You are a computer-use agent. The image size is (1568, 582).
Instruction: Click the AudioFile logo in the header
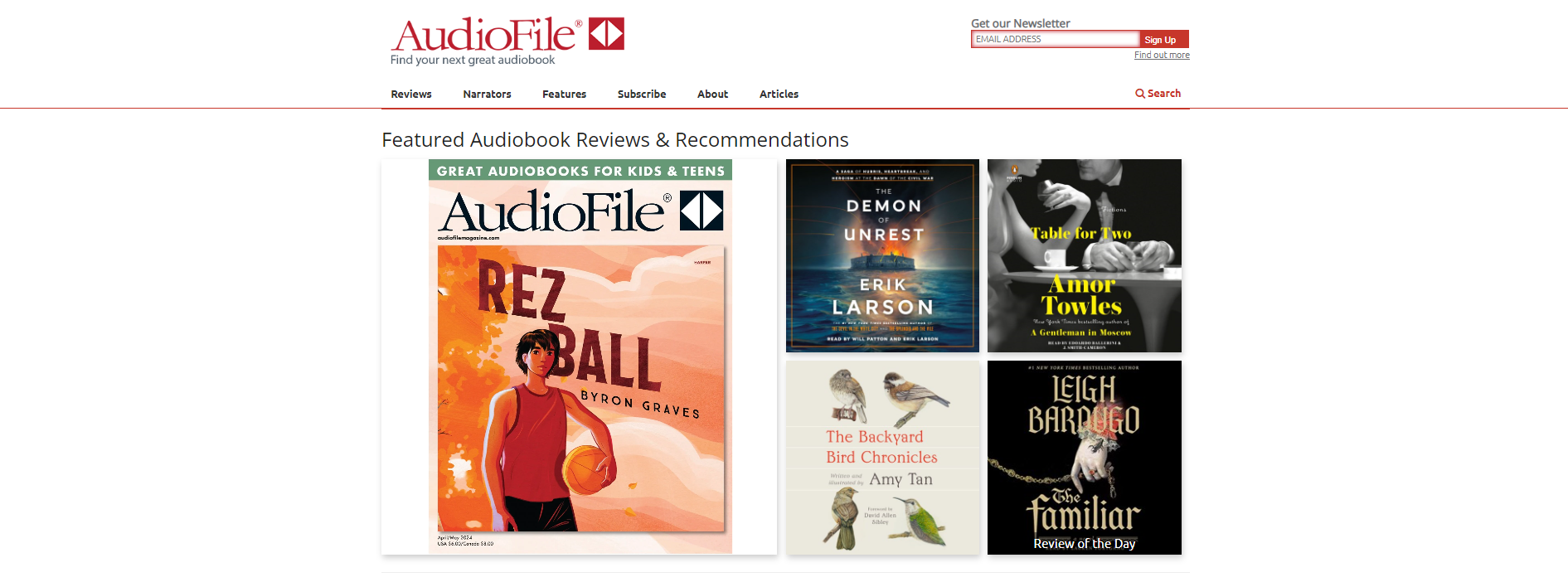[507, 35]
